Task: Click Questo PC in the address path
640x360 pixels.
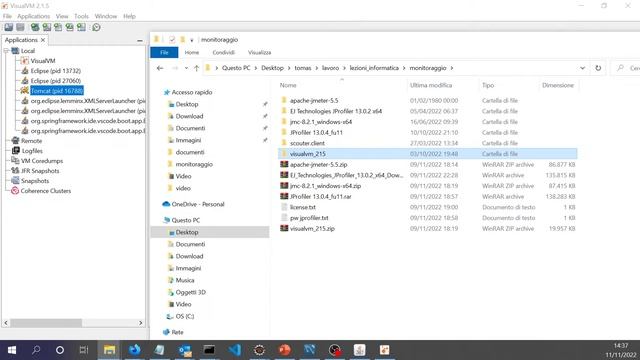Action: tap(236, 68)
